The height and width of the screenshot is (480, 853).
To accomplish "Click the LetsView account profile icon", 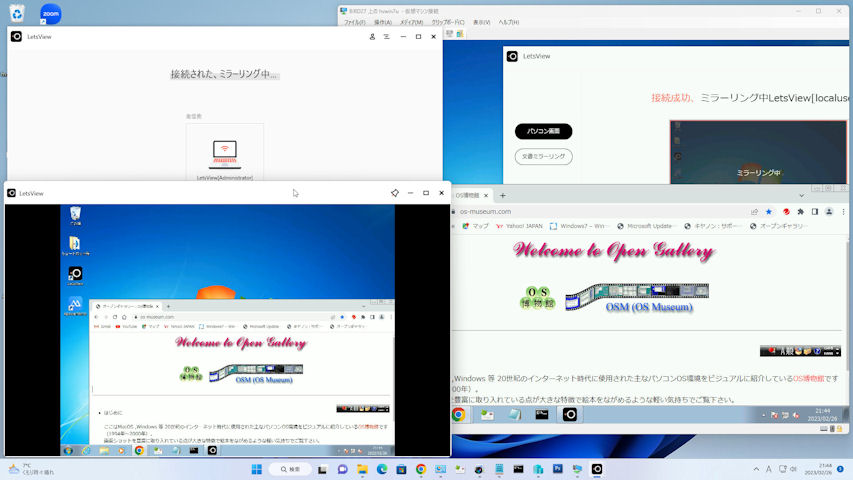I will coord(372,36).
